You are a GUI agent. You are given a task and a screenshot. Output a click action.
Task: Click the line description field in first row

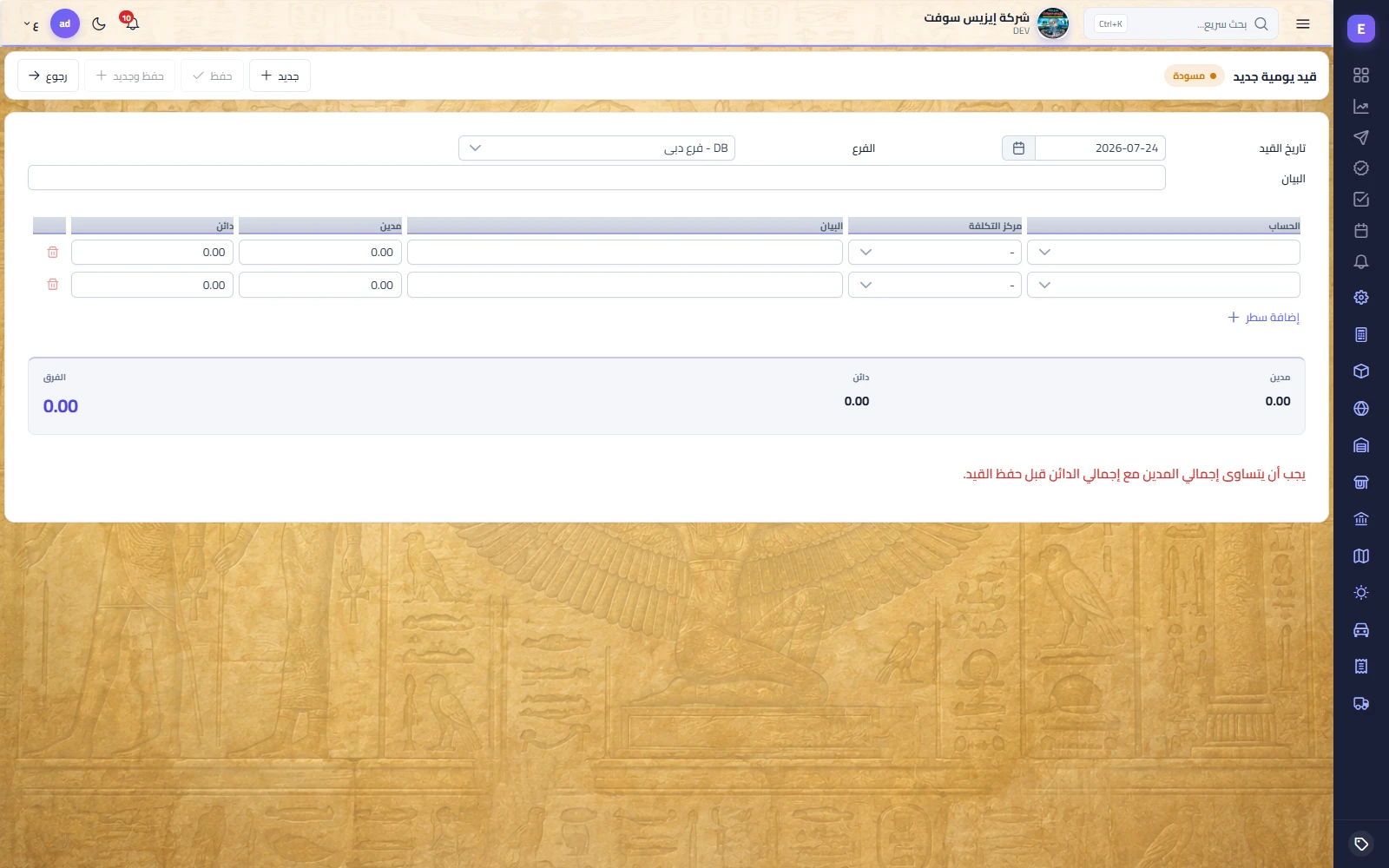(625, 252)
